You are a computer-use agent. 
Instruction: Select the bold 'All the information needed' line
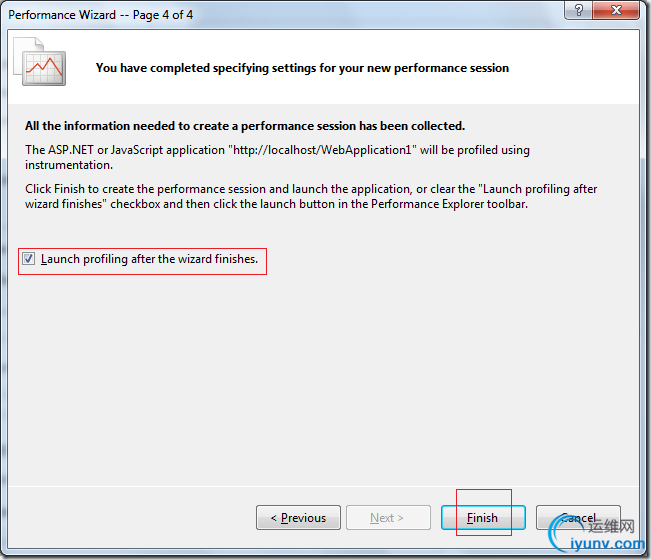pos(245,126)
